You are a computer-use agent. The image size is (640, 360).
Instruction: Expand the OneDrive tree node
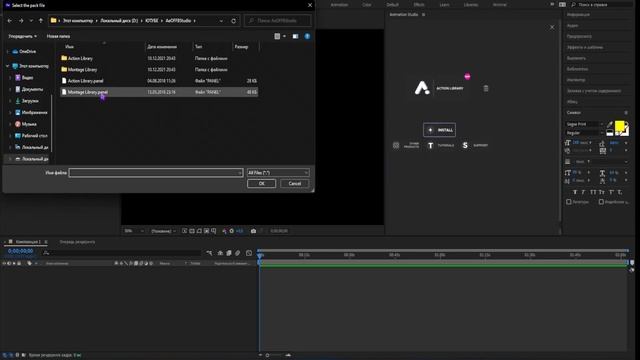(x=8, y=52)
